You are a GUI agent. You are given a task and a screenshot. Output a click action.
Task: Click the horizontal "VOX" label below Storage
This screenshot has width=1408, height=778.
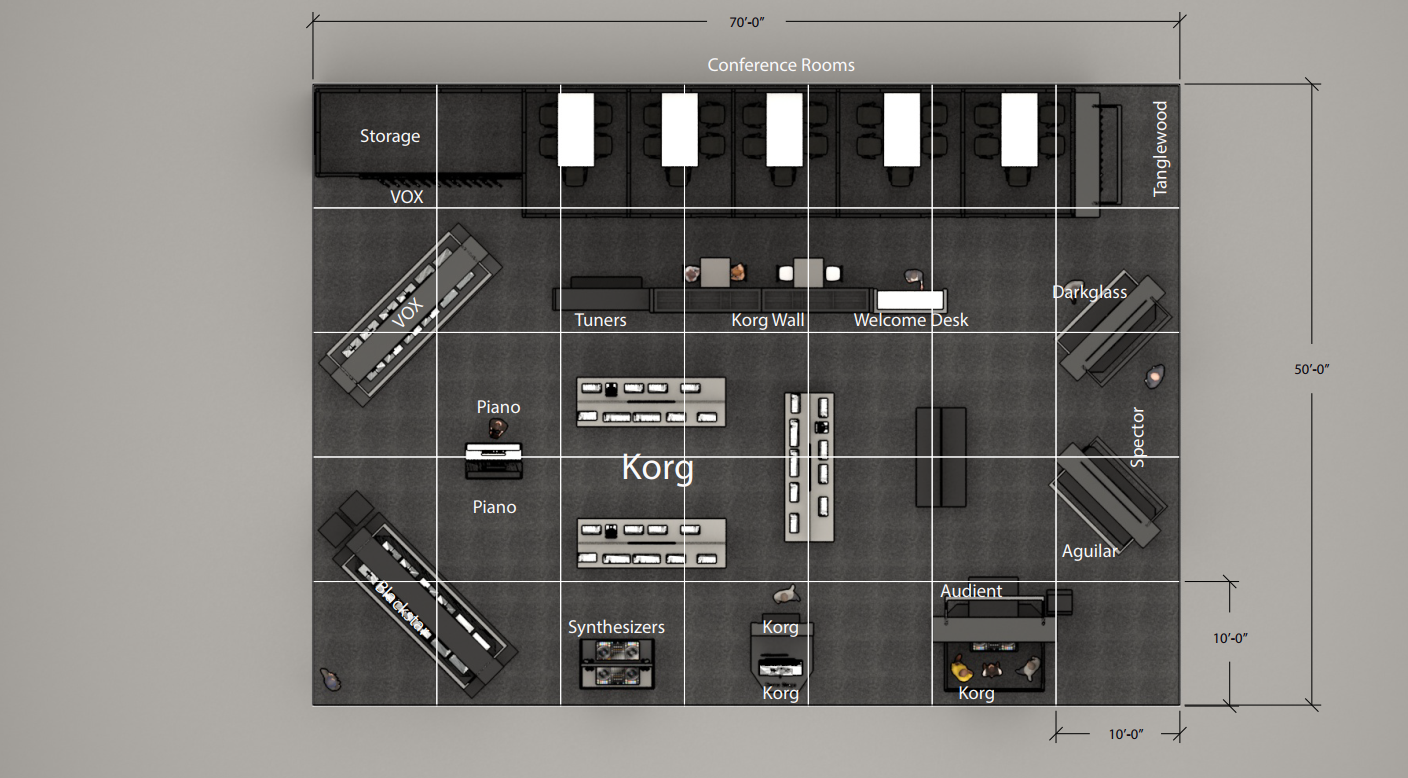point(407,197)
